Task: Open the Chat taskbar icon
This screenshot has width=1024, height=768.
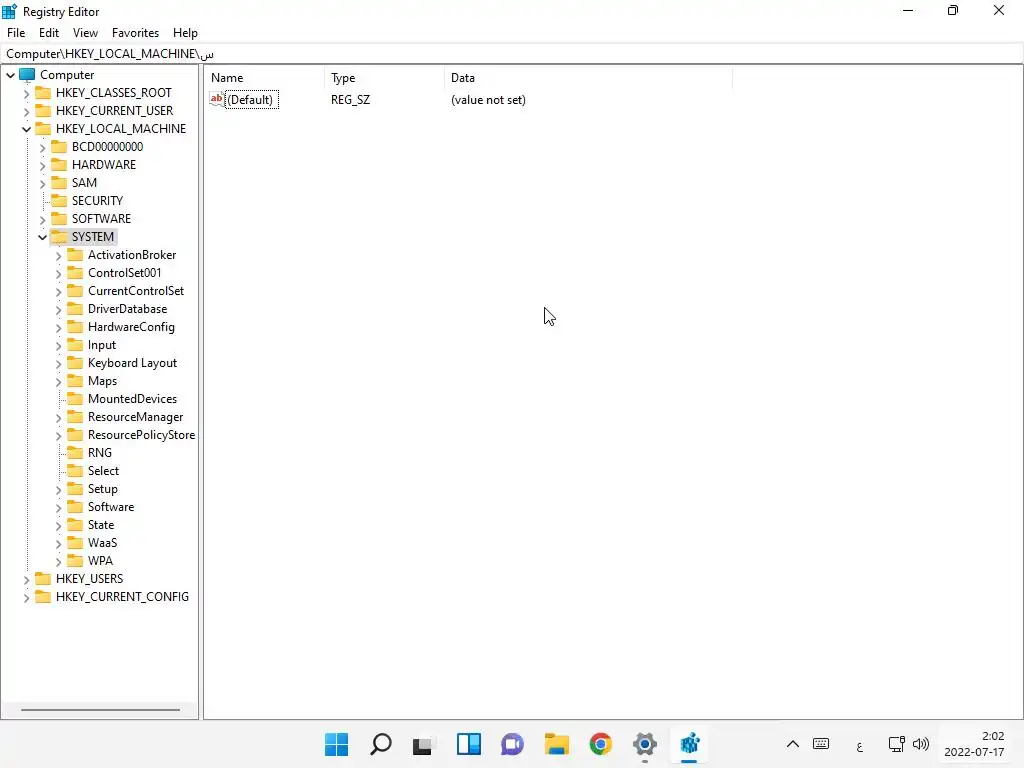Action: pyautogui.click(x=512, y=744)
